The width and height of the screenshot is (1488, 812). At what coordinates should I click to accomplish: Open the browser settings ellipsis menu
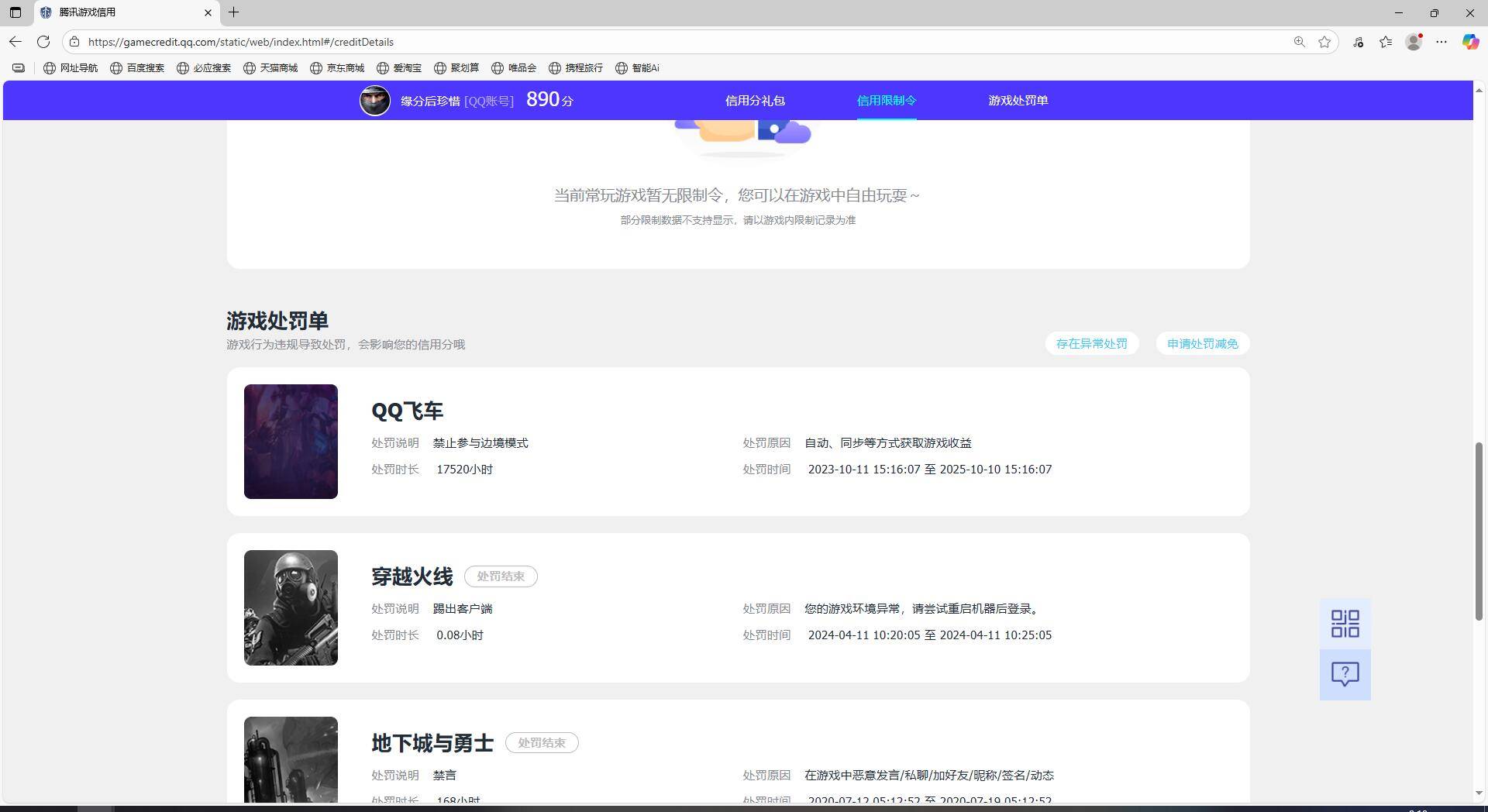pos(1441,42)
